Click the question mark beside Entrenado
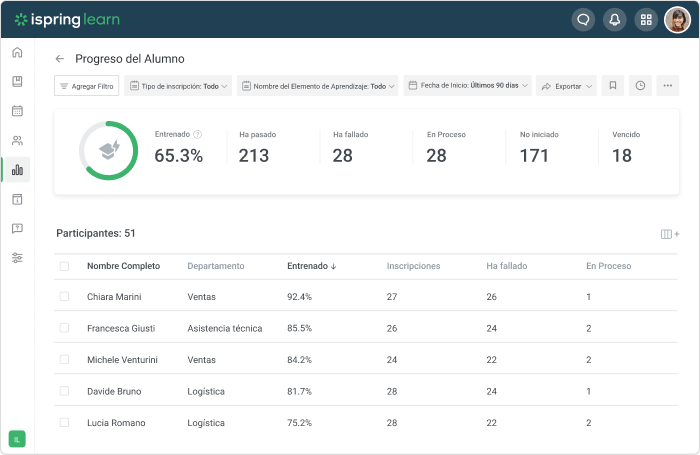 point(197,134)
